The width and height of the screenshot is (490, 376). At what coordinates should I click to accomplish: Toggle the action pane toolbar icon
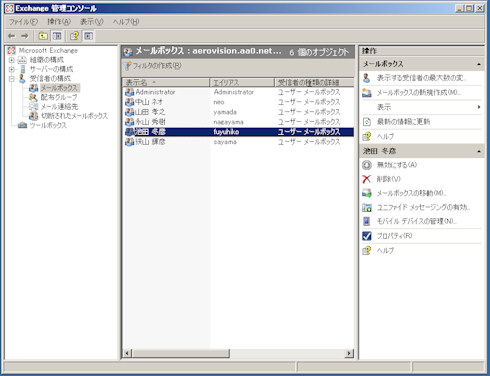coord(88,36)
